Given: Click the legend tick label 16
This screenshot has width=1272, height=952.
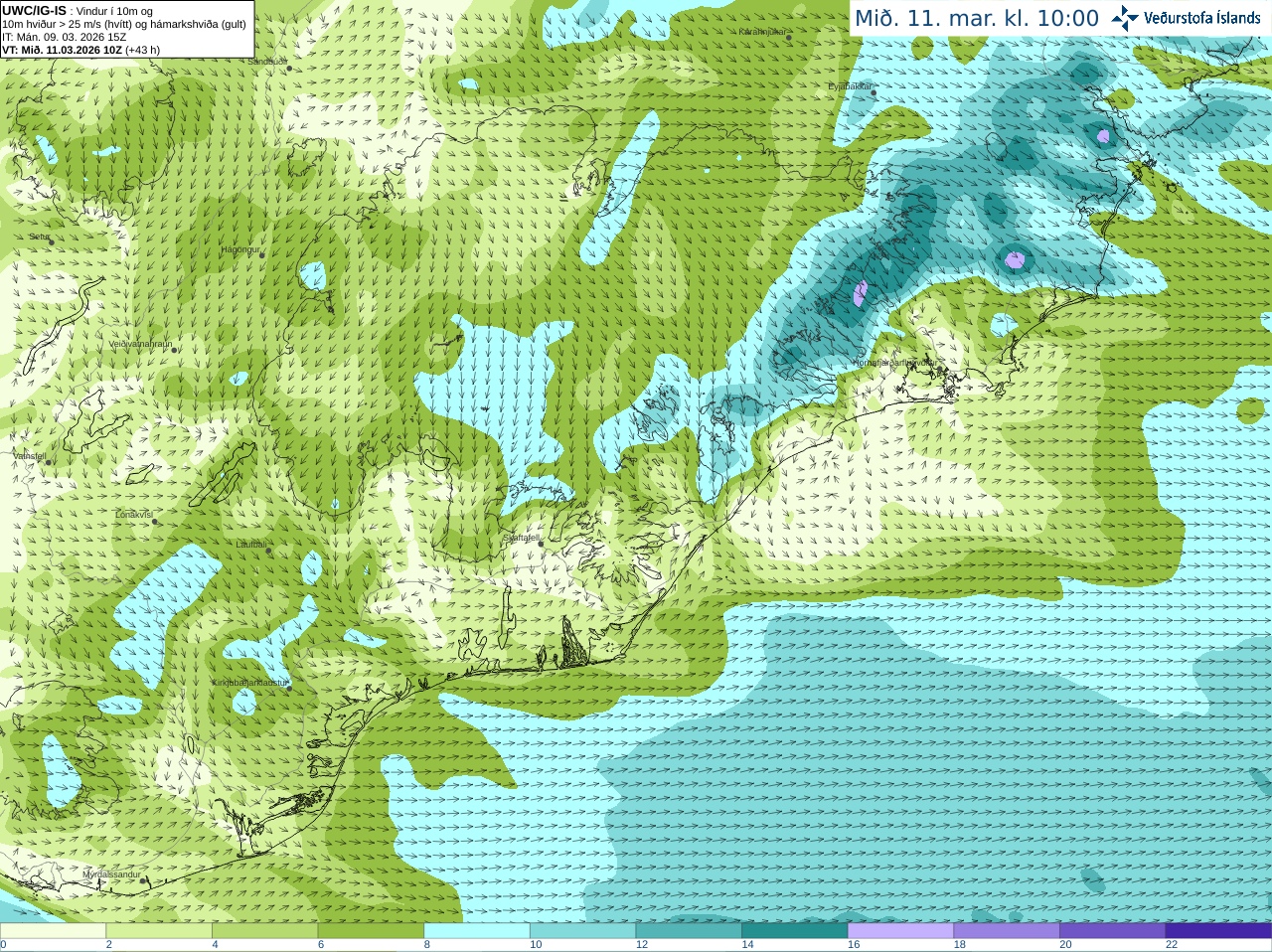Looking at the screenshot, I should click(854, 945).
